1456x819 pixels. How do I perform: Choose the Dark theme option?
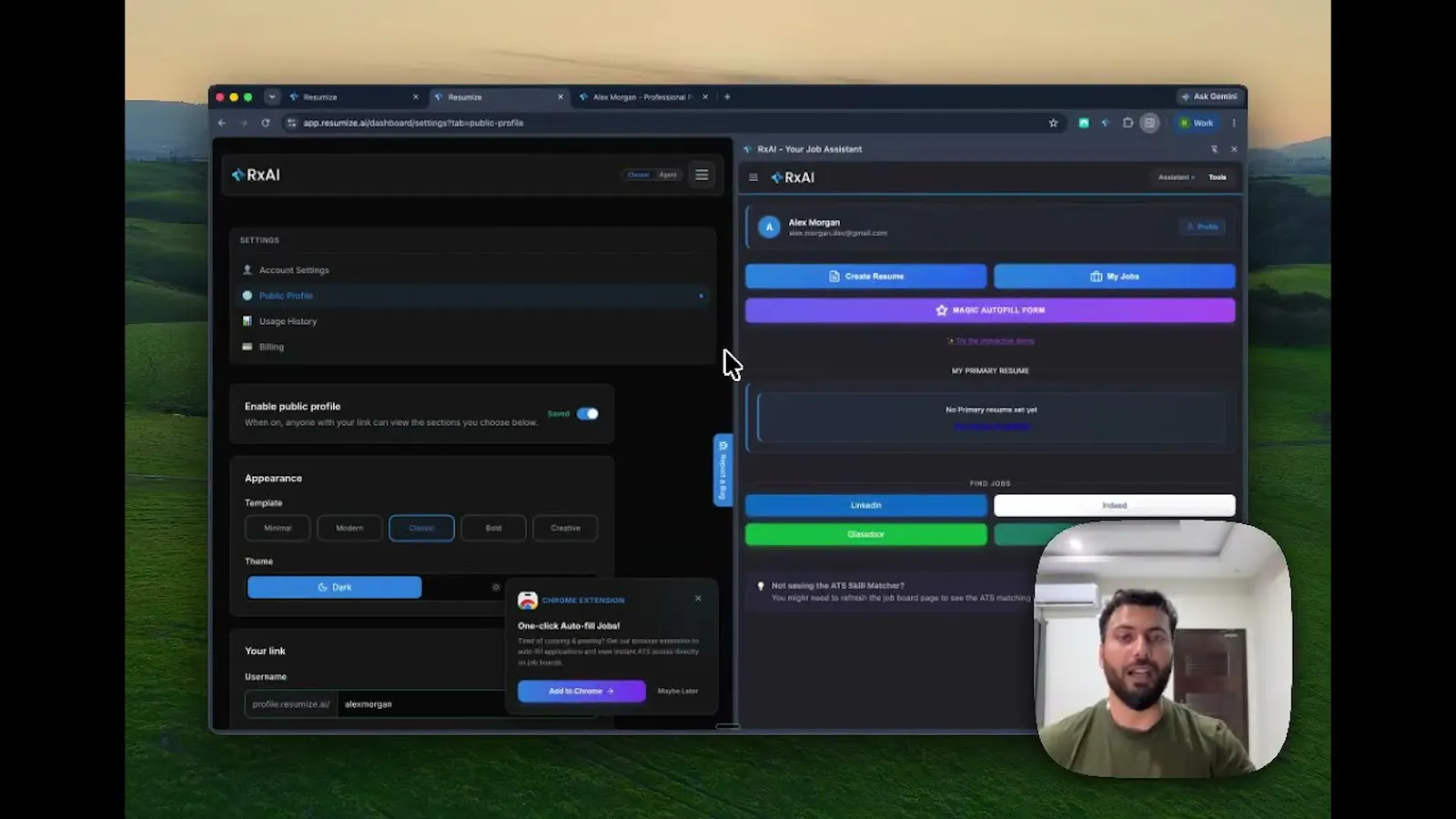pos(335,587)
